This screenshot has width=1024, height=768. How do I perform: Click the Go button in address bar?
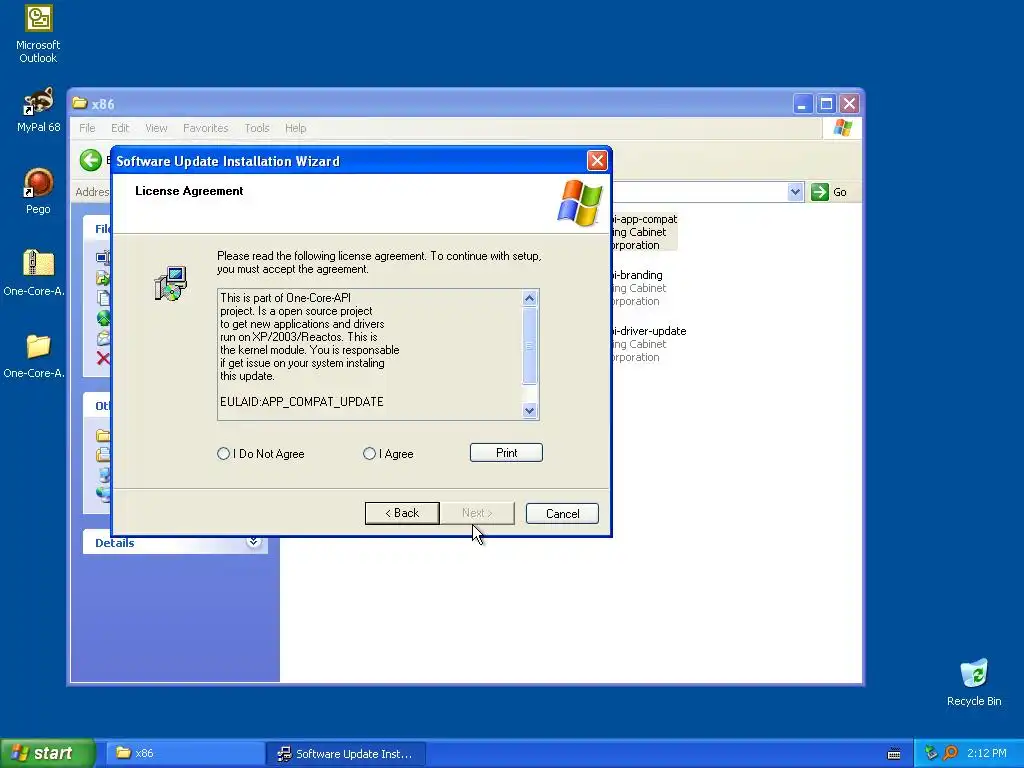pos(829,192)
